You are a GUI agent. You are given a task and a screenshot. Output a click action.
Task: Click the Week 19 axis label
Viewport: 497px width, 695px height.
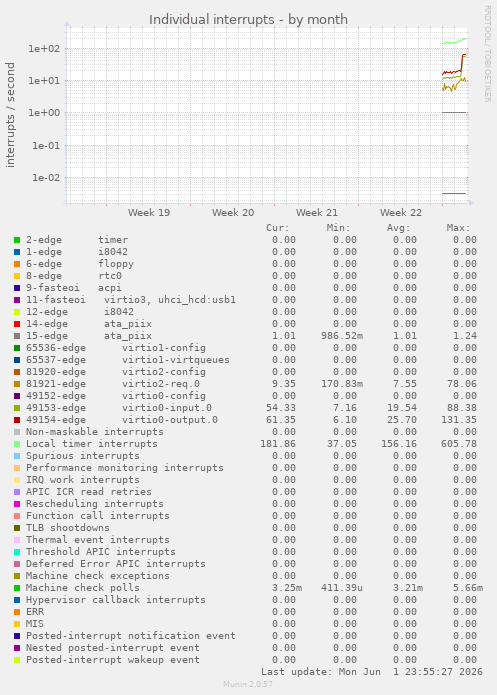tap(149, 213)
